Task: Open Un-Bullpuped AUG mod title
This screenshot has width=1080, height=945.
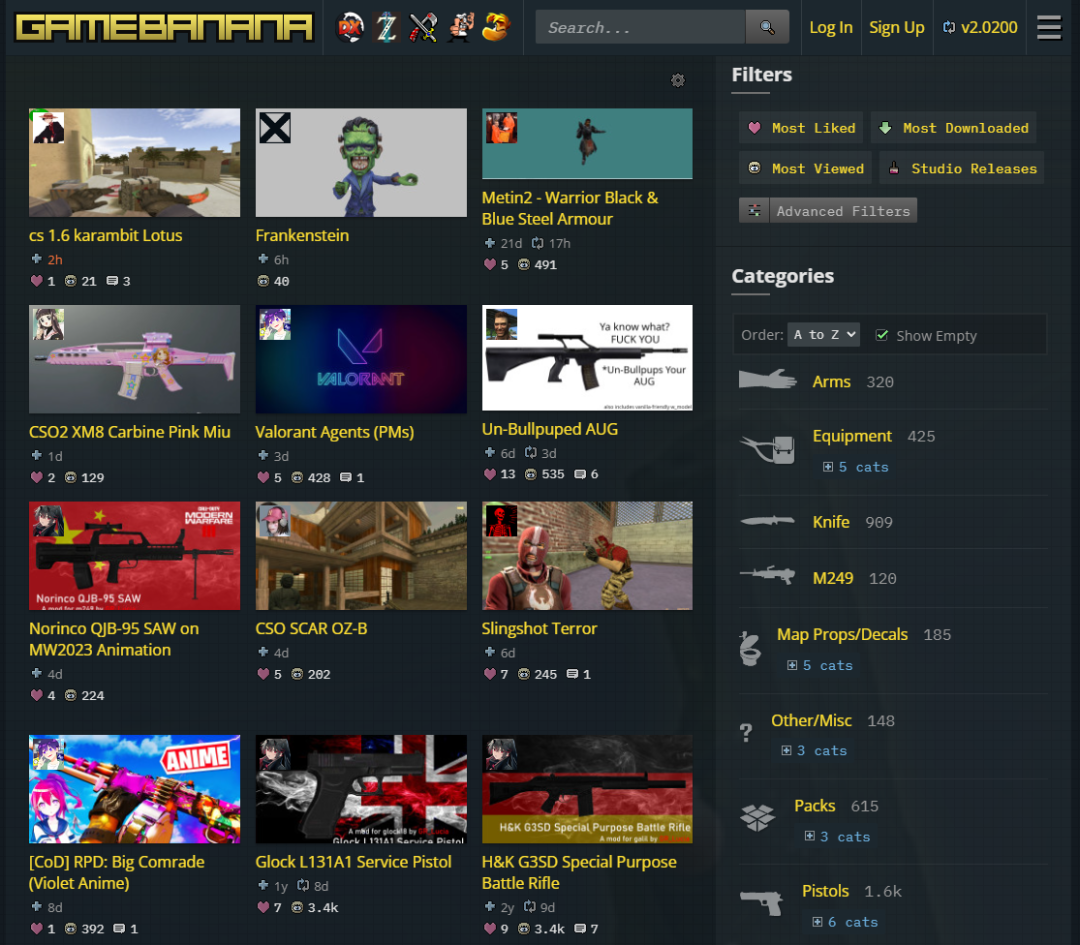Action: pyautogui.click(x=550, y=429)
